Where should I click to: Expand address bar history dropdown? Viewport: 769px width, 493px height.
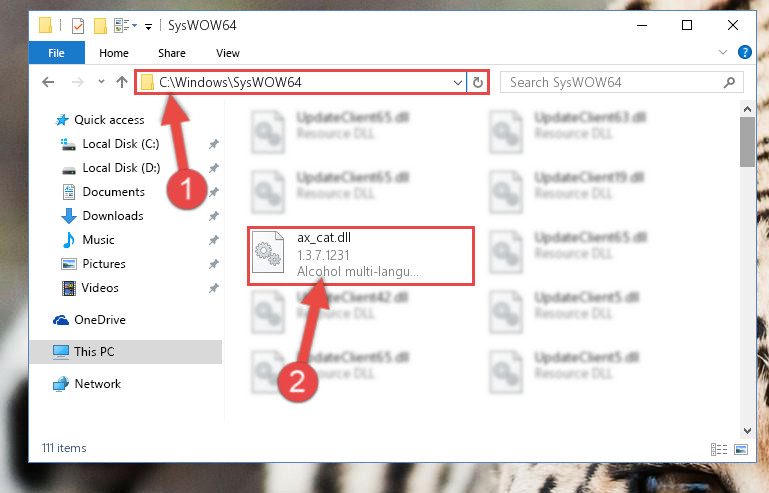(458, 82)
